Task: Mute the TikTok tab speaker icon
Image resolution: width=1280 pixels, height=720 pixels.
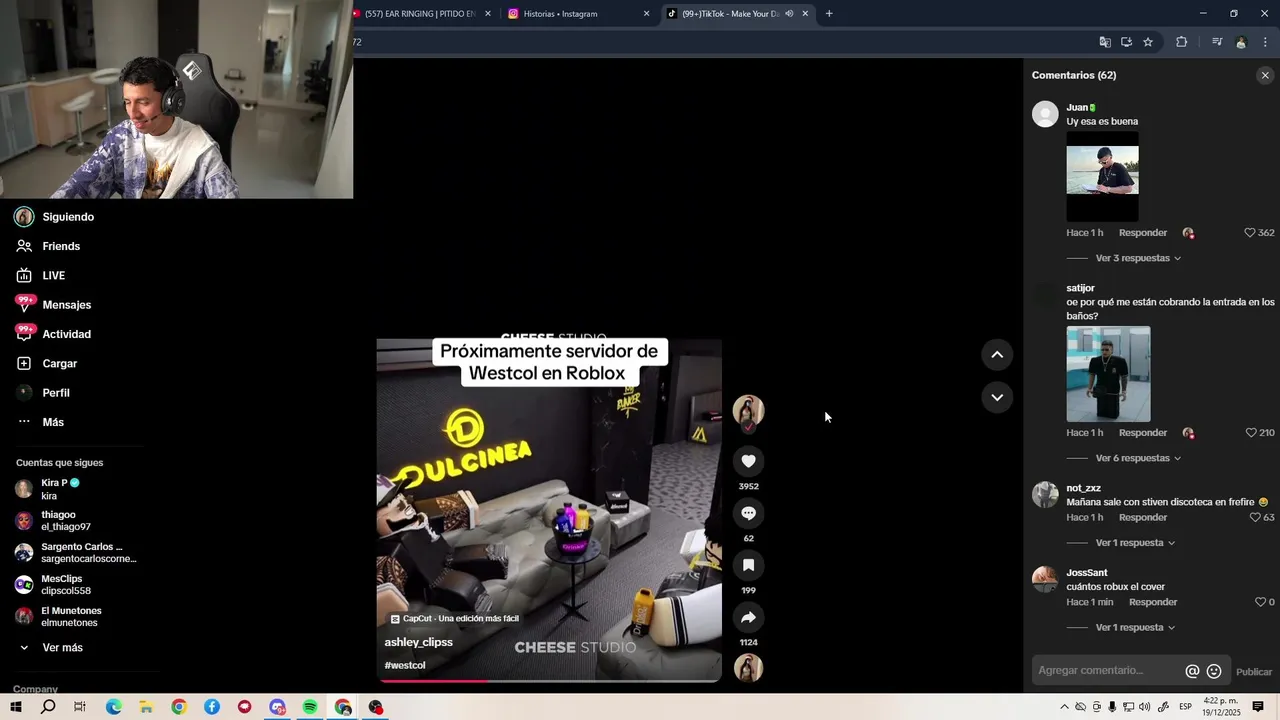Action: tap(789, 14)
